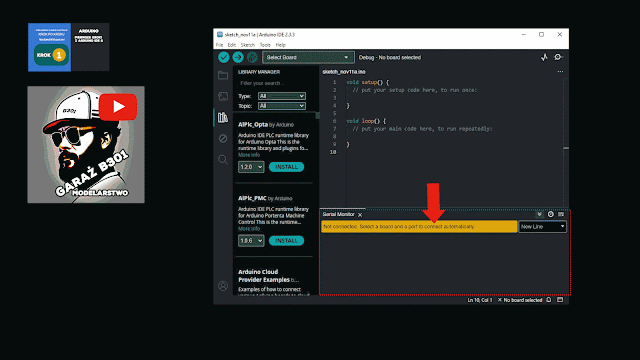The image size is (640, 360).
Task: Install the AlPlc_Opta library
Action: (286, 167)
